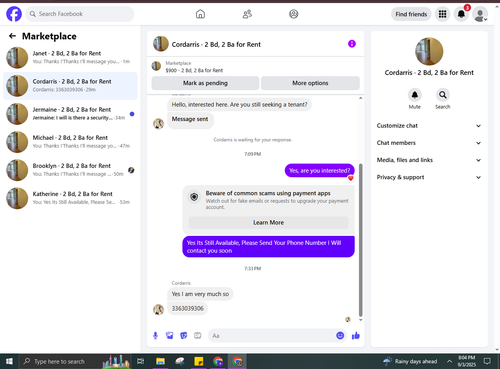Viewport: 500px width, 369px height.
Task: Click the 'Yes I am very much so' message
Action: 200,294
